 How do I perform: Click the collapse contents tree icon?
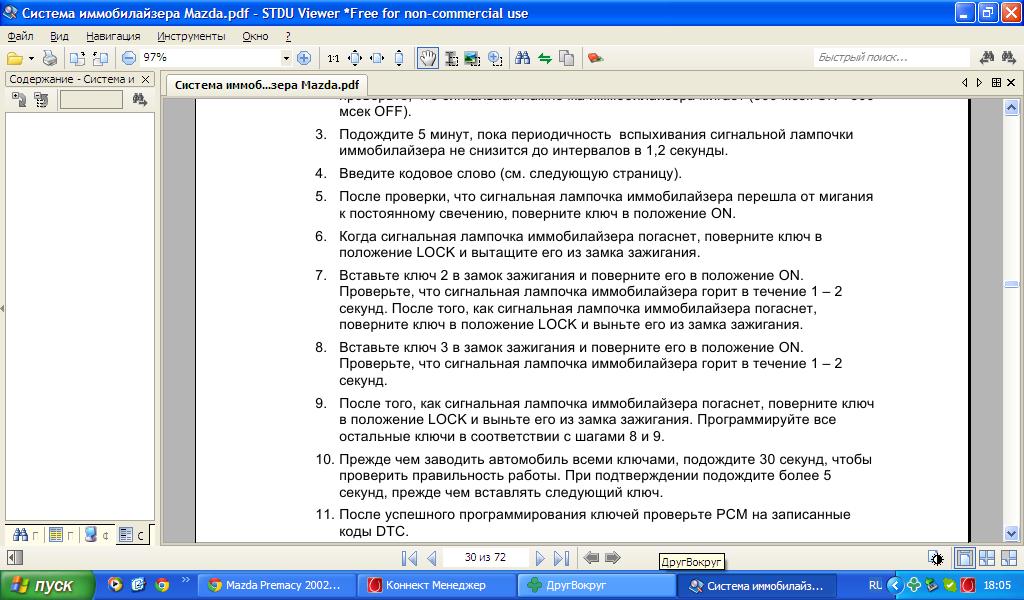pos(41,100)
